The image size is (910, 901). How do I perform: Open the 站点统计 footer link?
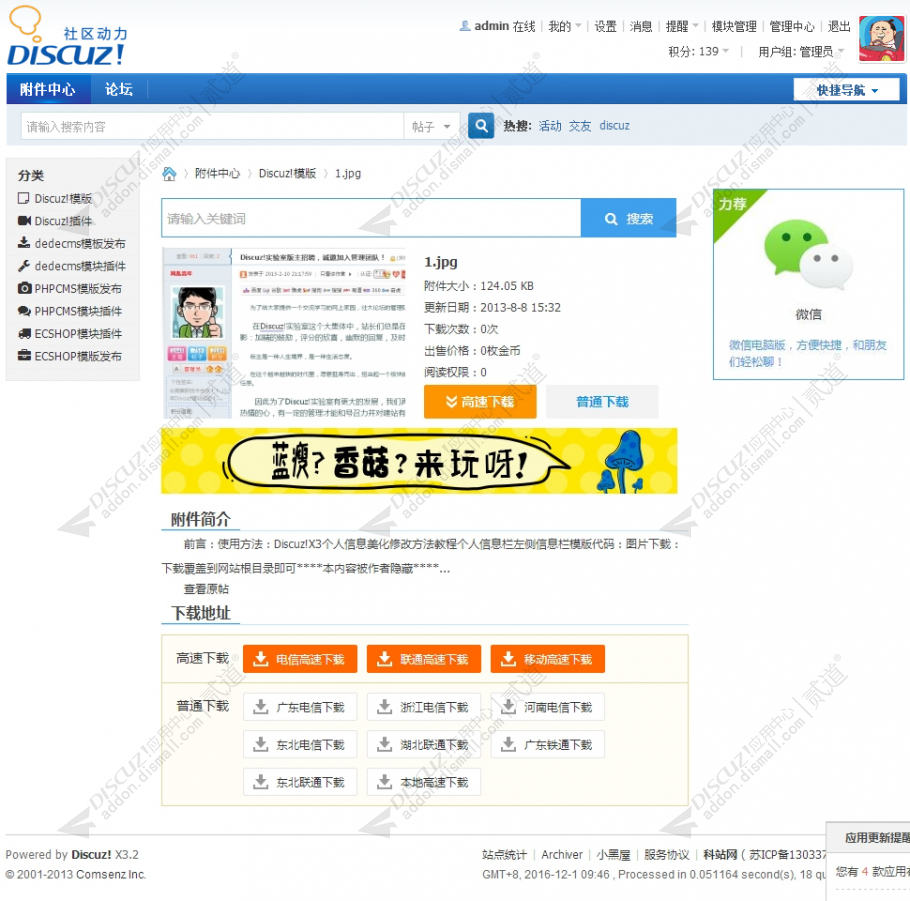[x=504, y=855]
